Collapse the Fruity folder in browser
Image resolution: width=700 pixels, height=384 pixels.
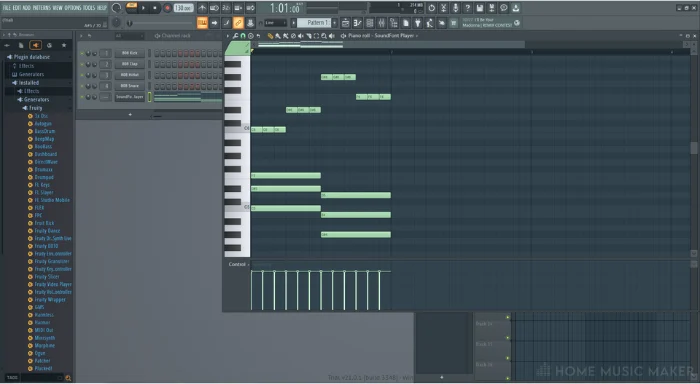[x=33, y=109]
